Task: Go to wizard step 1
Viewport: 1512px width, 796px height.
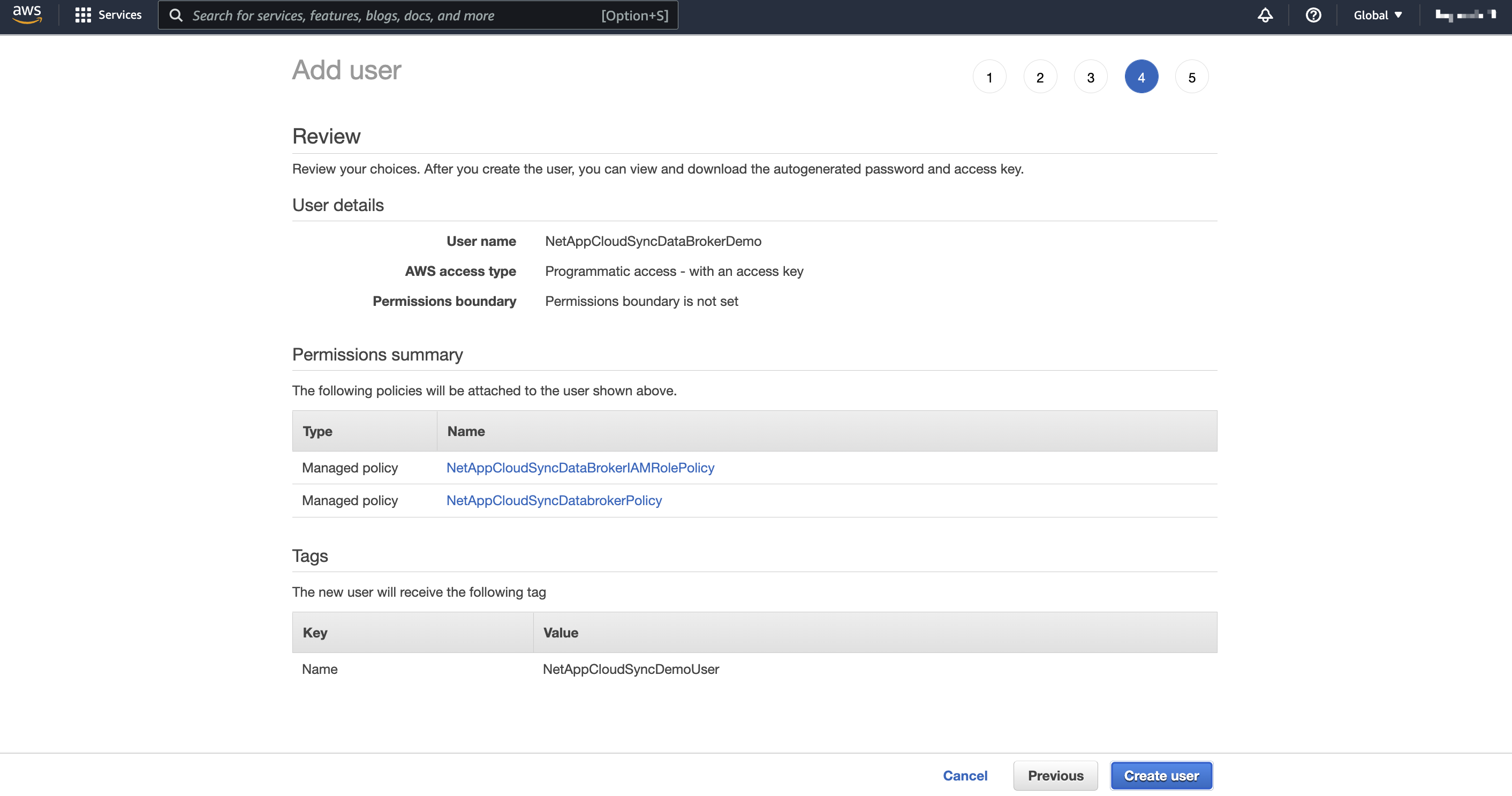Action: tap(989, 77)
